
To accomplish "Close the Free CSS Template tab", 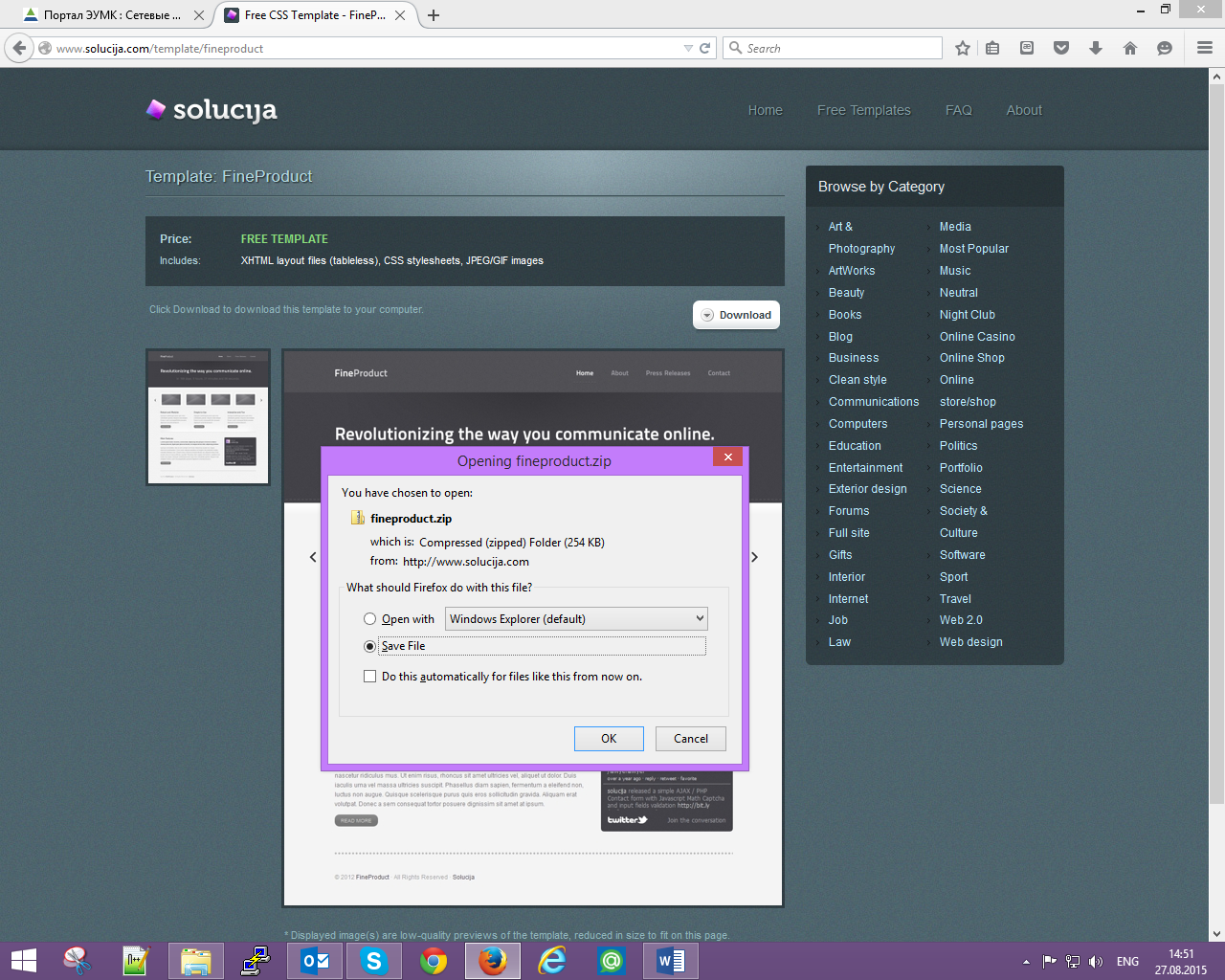I will point(400,15).
